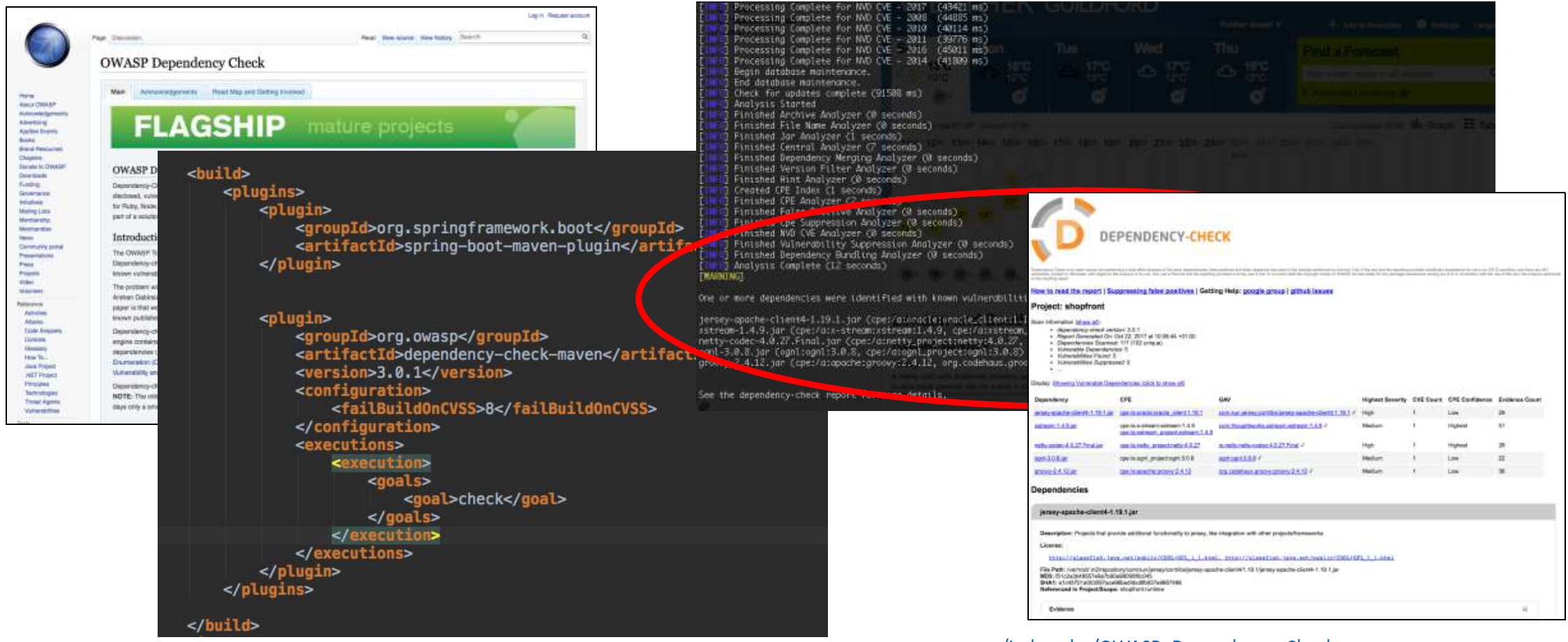Open Vulnerabilities in the Reference sidebar
This screenshot has width=1568, height=642.
42,411
